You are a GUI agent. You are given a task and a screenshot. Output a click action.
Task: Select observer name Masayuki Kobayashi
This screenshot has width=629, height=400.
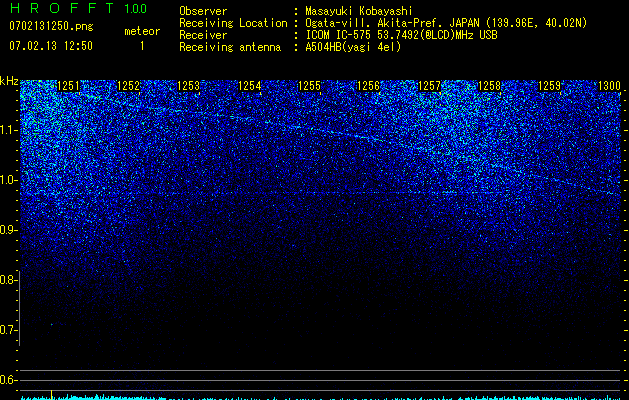pyautogui.click(x=359, y=11)
